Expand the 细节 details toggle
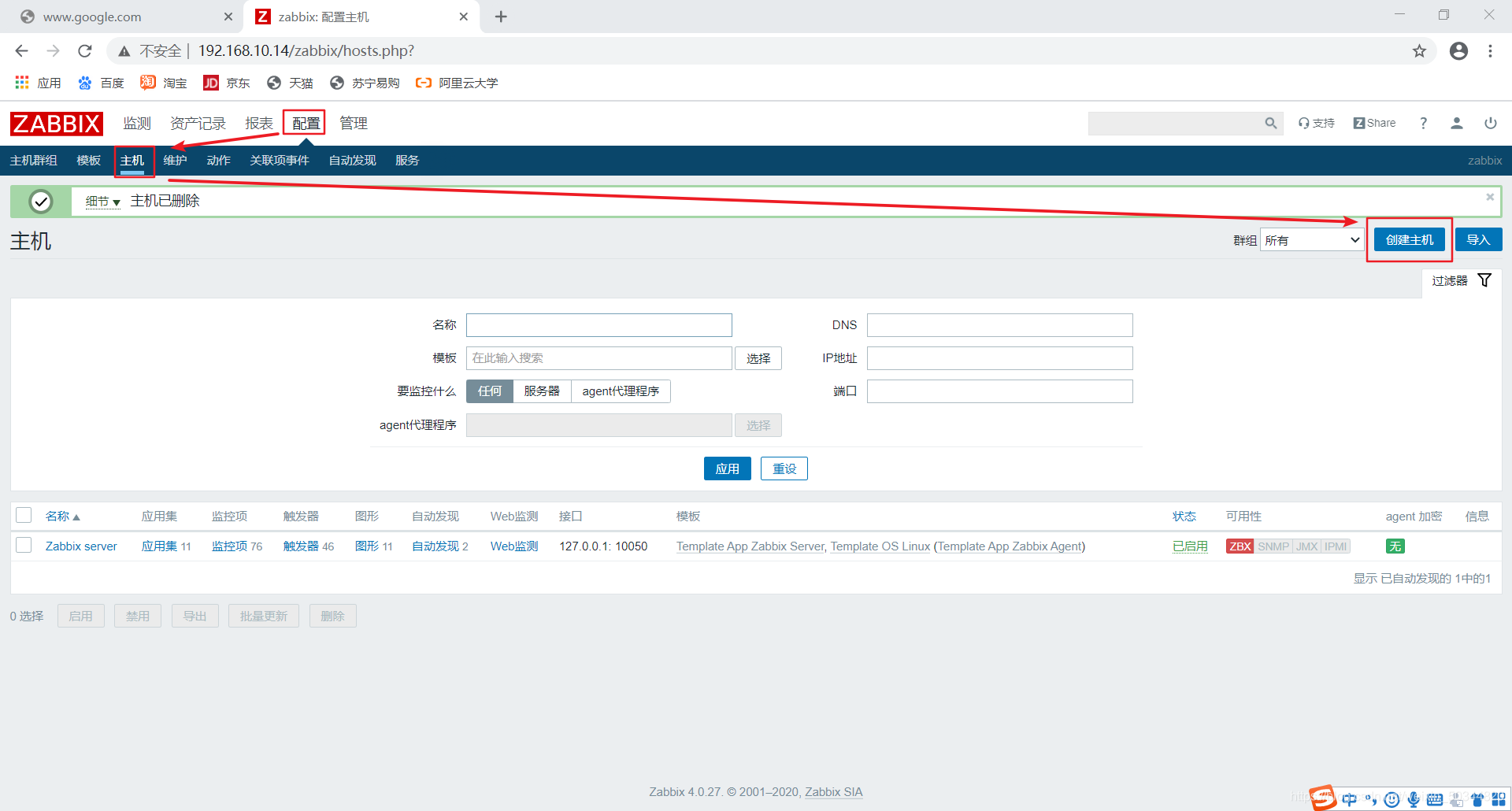The image size is (1512, 811). click(x=102, y=202)
